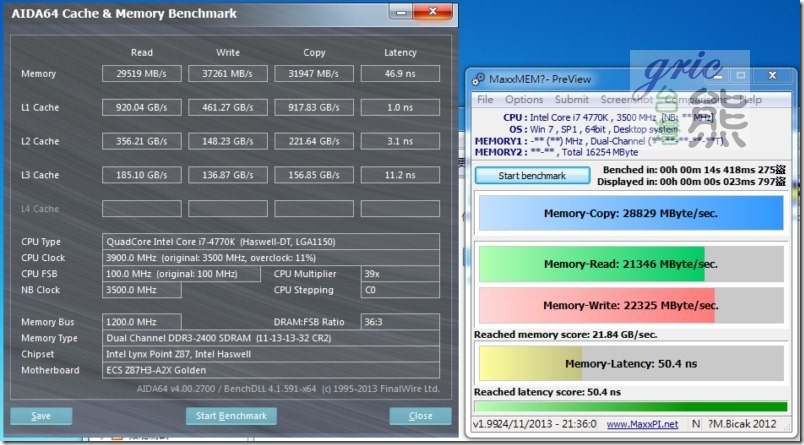Click the Chipset Intel Lynx Point field
The width and height of the screenshot is (804, 445).
[271, 354]
